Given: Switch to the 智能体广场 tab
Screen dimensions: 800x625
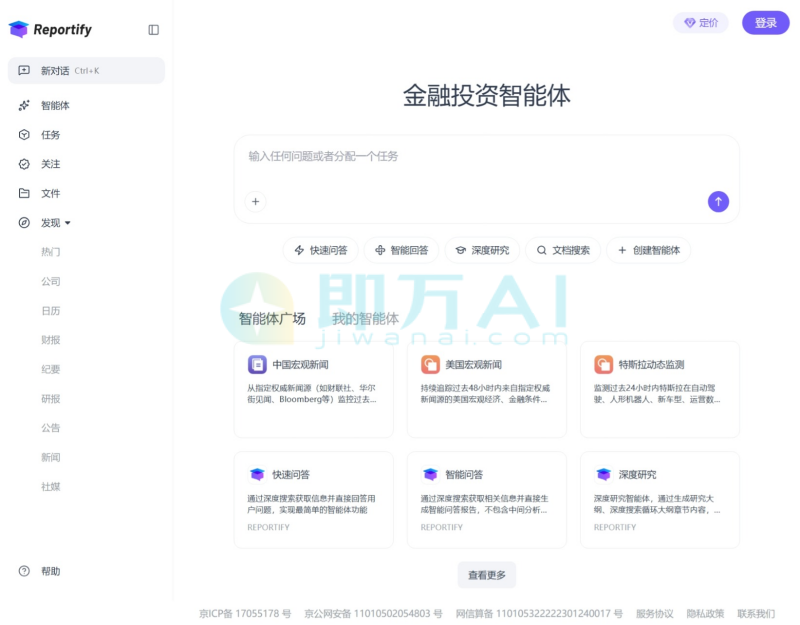Looking at the screenshot, I should [x=273, y=318].
